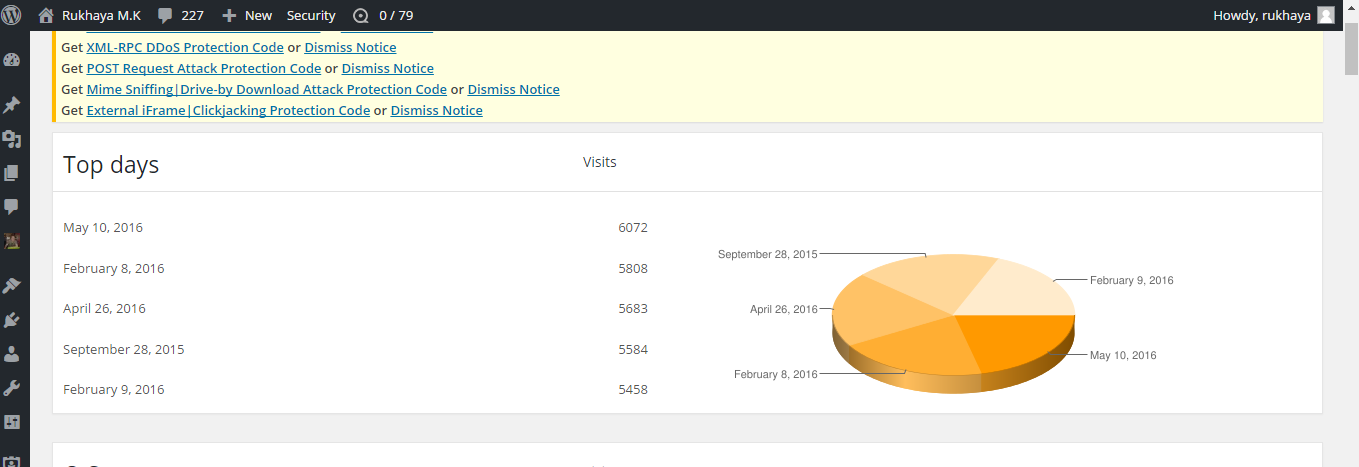Click the page vertical scrollbar
The image size is (1359, 467).
pyautogui.click(x=1350, y=250)
